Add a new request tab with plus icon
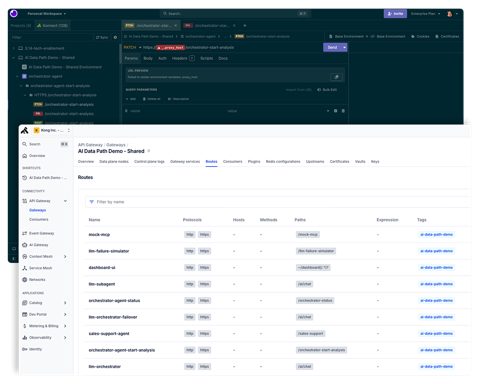The image size is (480, 384). 245,25
